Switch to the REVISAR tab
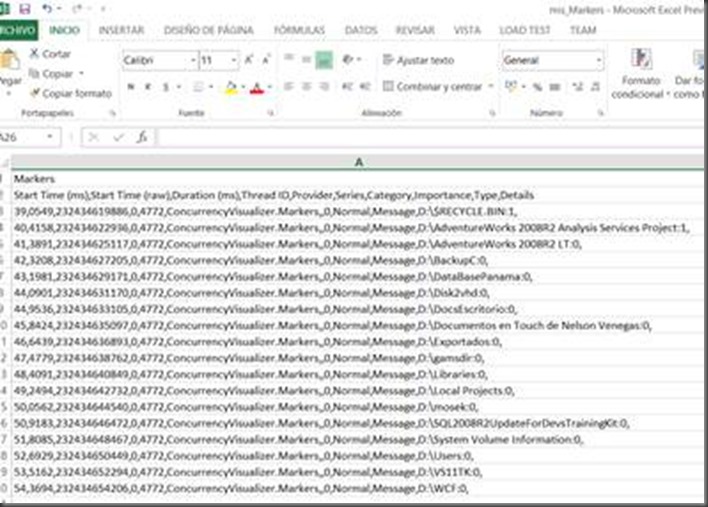Screen dimensions: 708x507 [x=415, y=30]
